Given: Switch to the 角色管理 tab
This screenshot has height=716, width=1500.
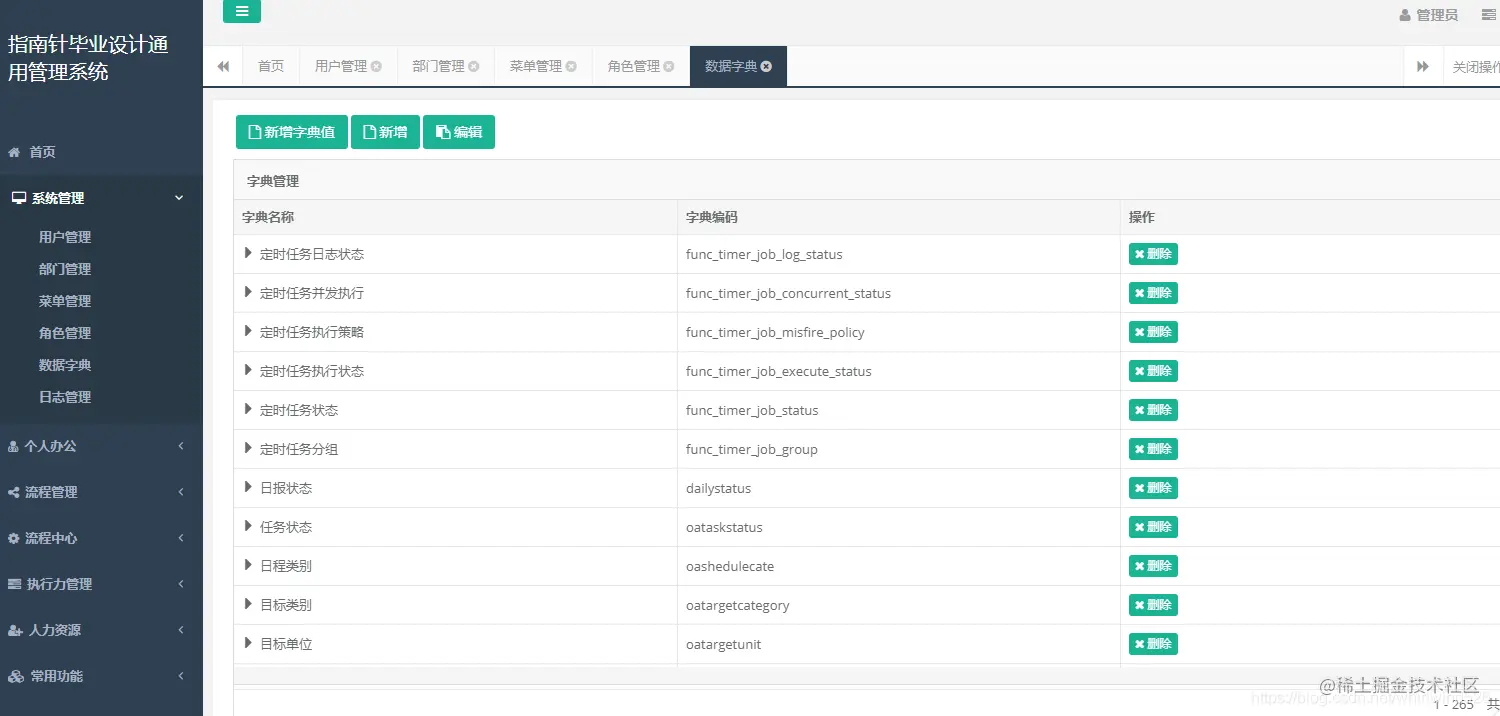Looking at the screenshot, I should [634, 66].
